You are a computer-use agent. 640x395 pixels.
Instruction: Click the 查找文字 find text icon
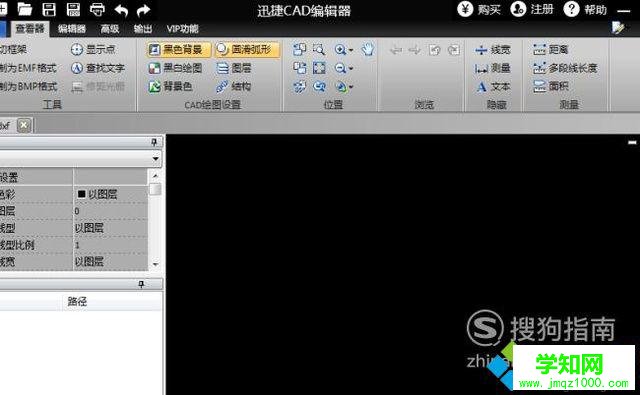click(77, 68)
